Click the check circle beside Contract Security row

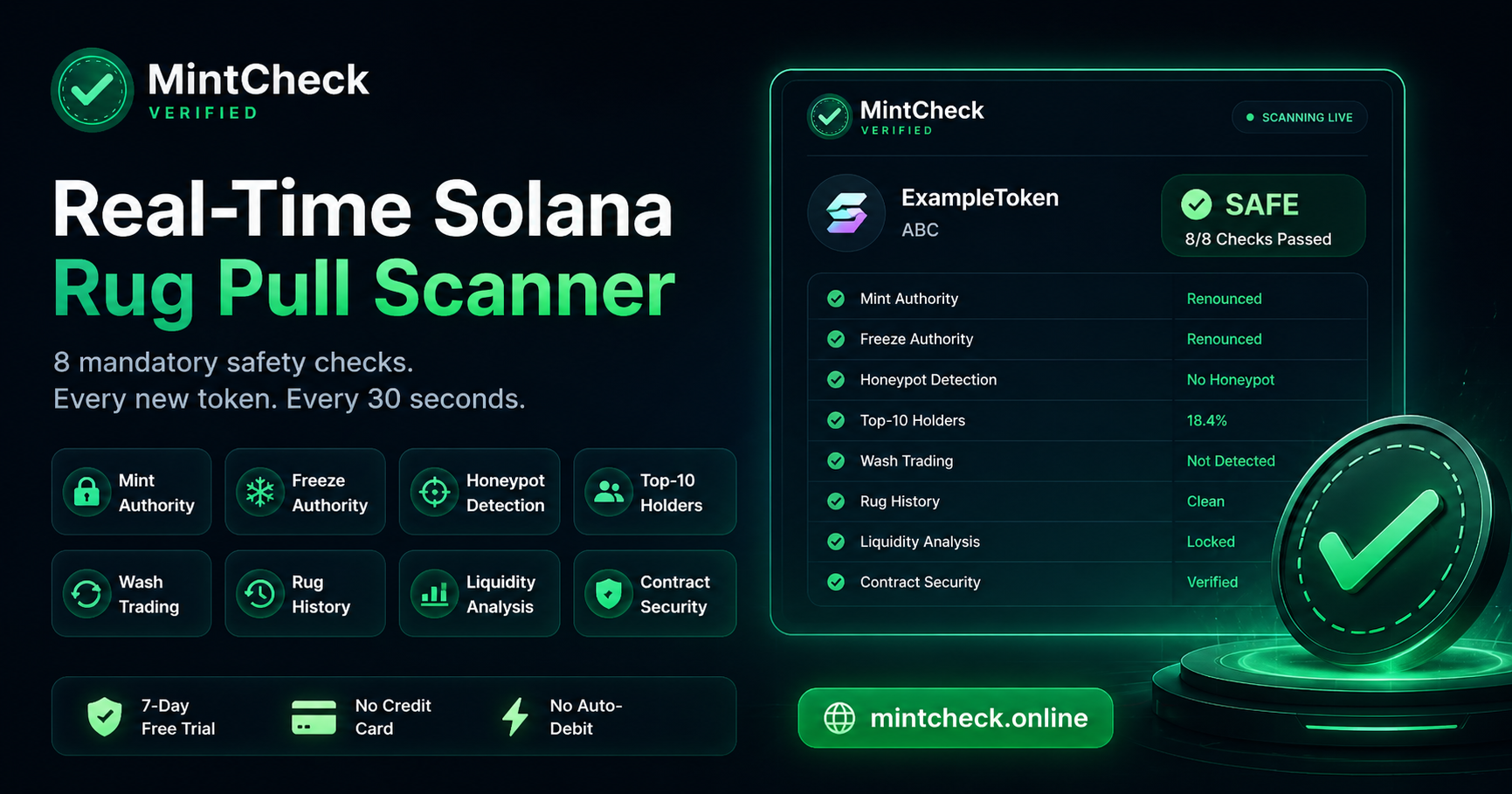836,582
